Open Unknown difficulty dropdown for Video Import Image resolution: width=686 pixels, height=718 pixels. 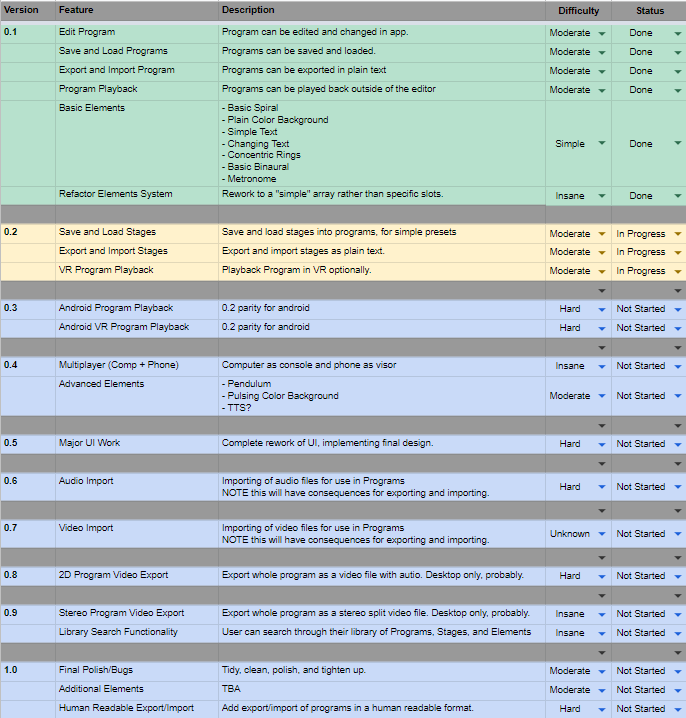point(602,534)
